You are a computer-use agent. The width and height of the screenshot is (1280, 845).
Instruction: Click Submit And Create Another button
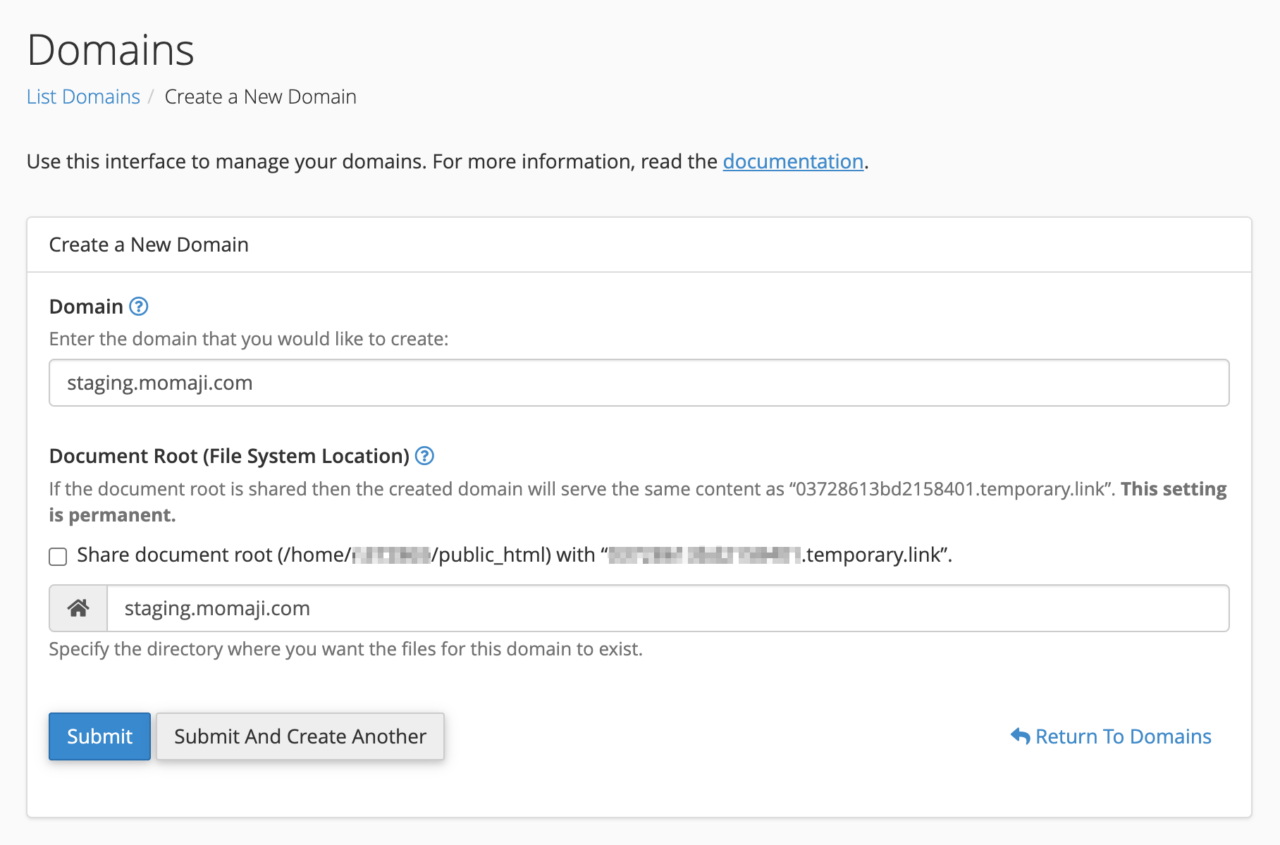coord(300,737)
